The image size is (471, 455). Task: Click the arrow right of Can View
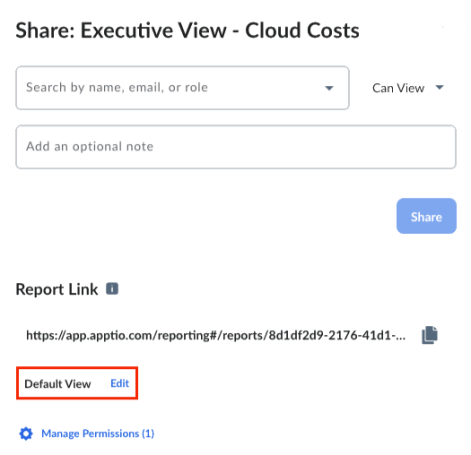(x=440, y=87)
